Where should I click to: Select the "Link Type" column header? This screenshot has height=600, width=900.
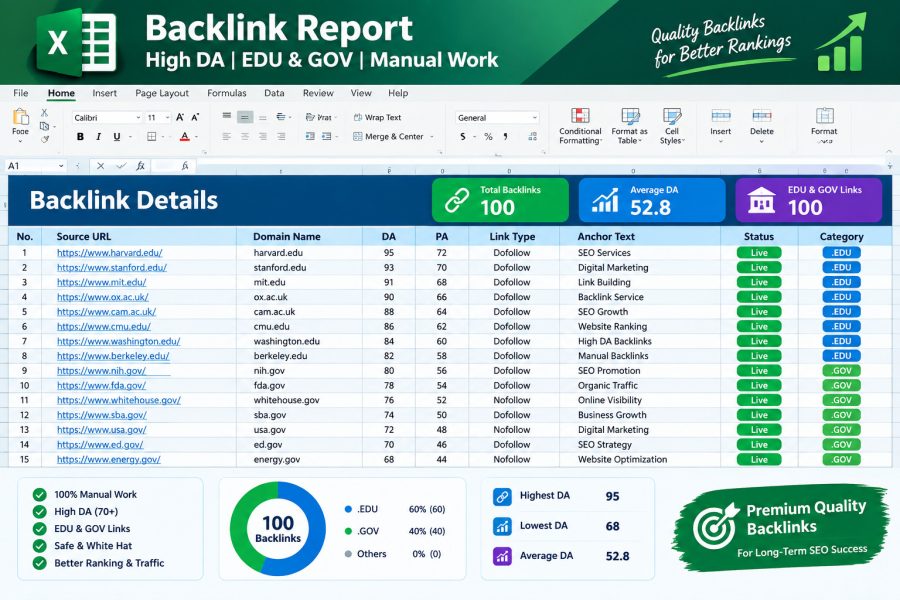512,237
